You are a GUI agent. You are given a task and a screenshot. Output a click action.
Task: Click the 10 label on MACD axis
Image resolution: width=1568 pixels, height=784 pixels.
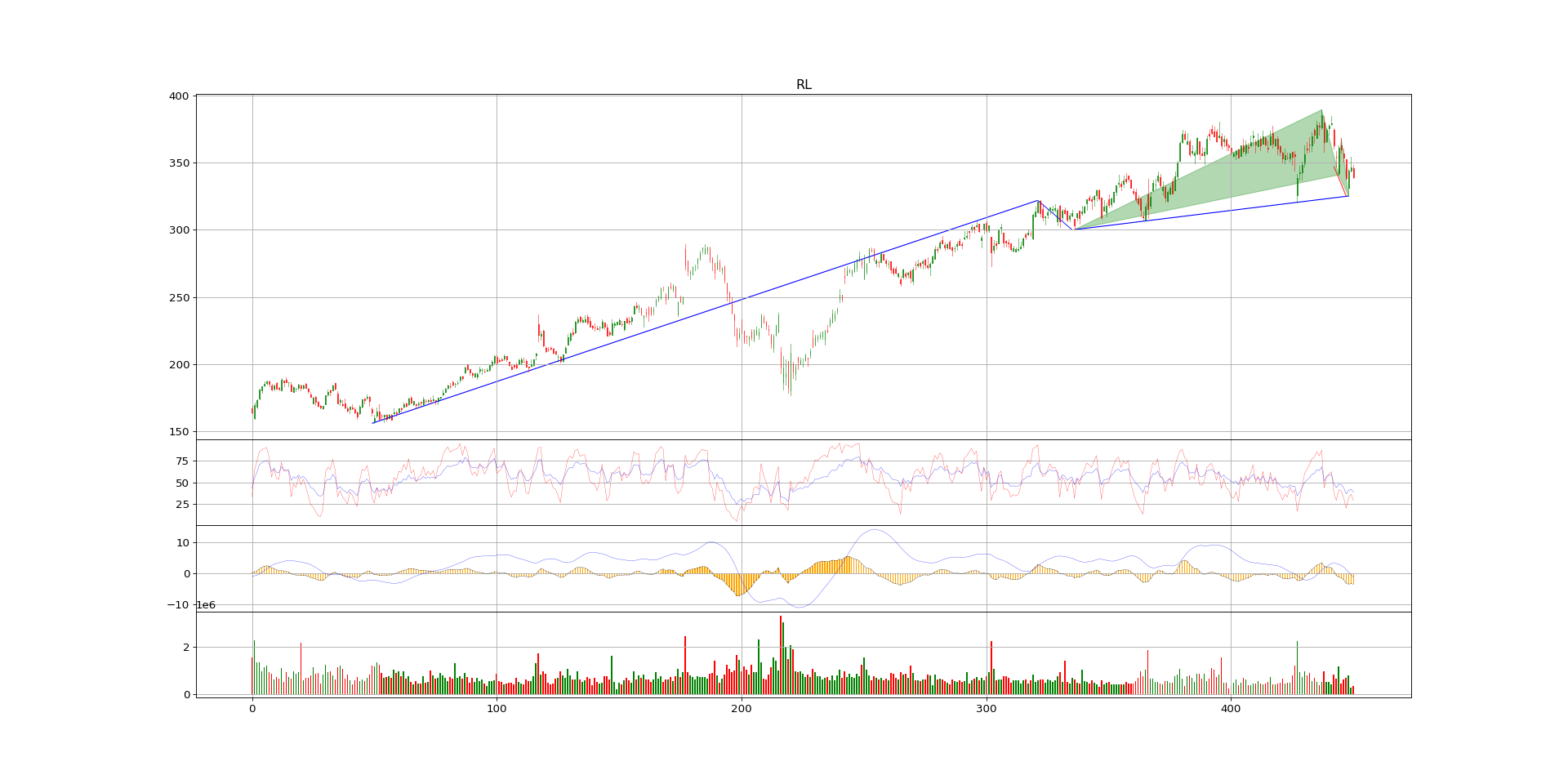pos(182,543)
